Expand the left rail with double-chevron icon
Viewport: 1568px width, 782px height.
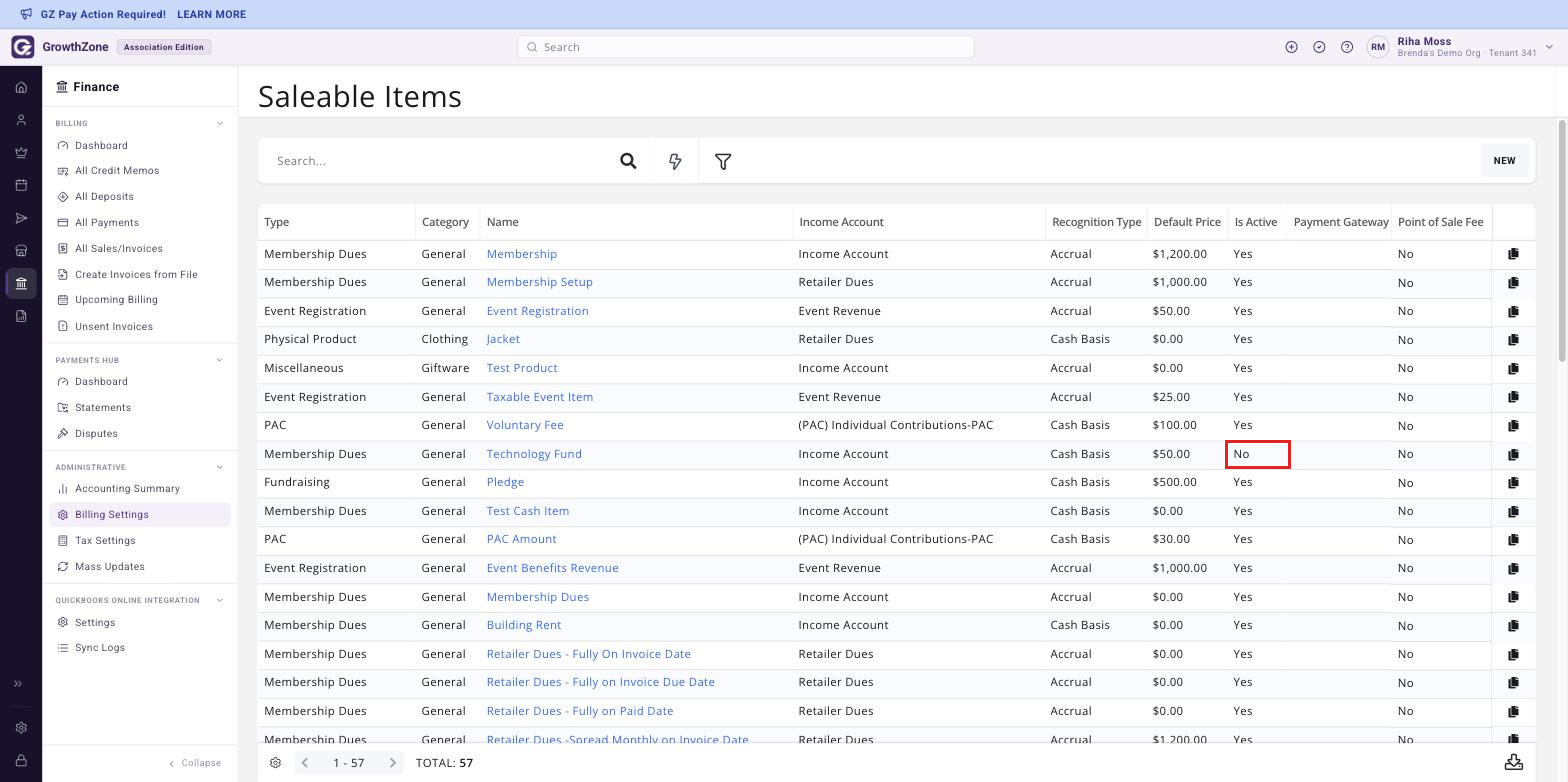tap(18, 684)
